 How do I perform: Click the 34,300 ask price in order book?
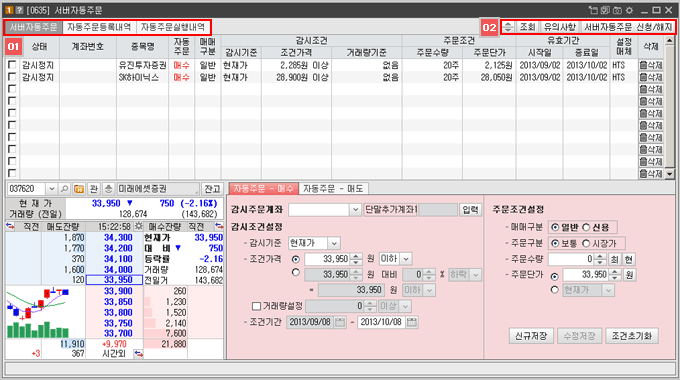click(x=118, y=238)
